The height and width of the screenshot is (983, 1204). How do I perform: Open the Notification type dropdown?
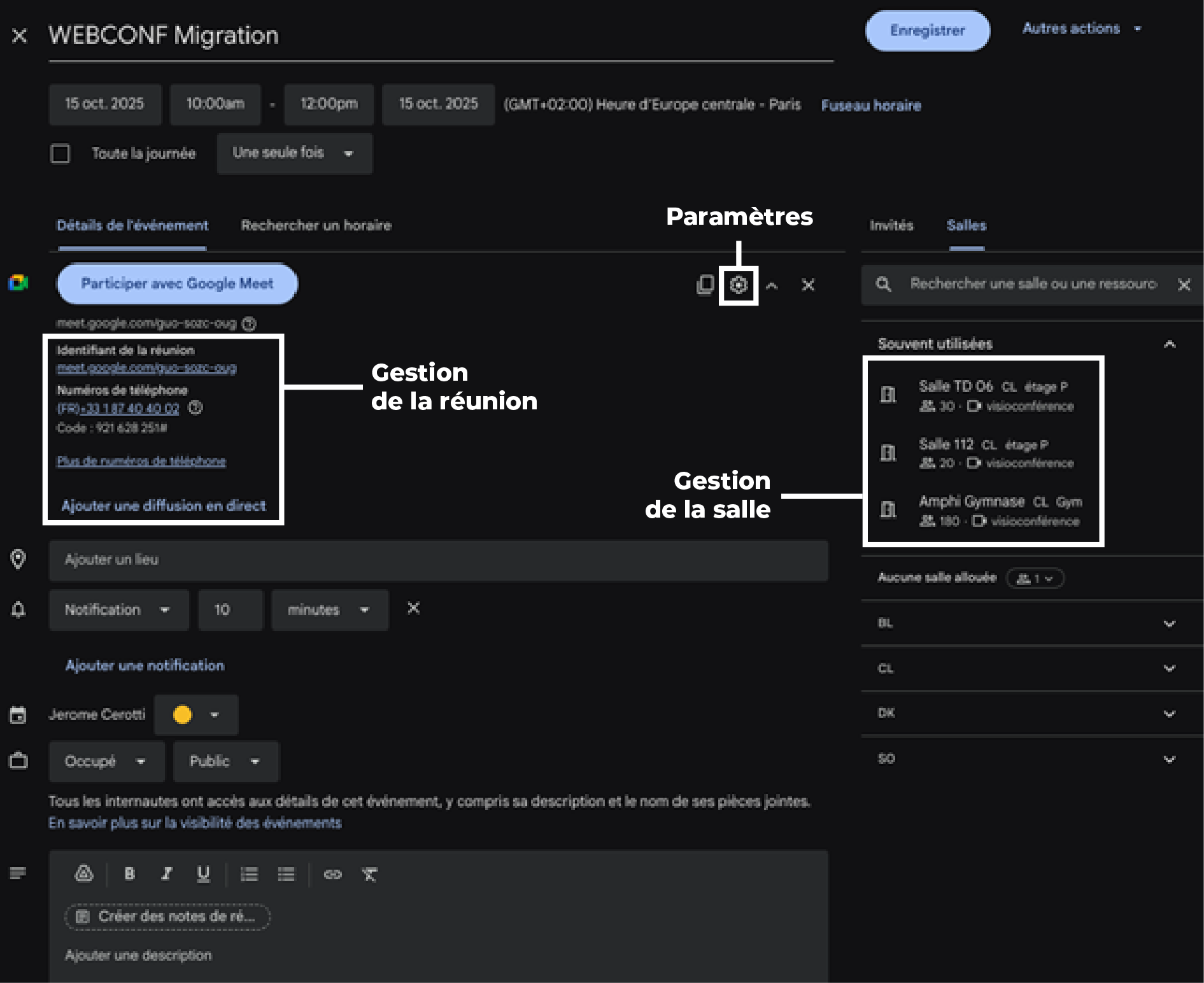[119, 610]
